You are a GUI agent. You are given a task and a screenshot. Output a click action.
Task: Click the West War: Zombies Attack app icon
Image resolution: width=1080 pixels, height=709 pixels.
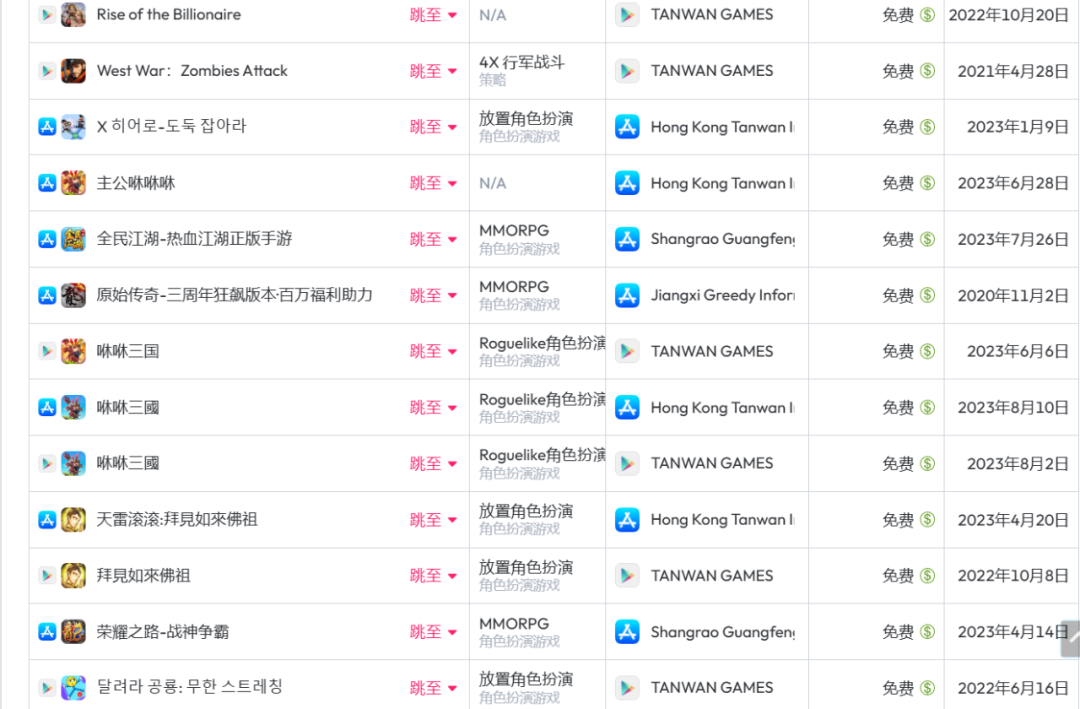click(73, 71)
